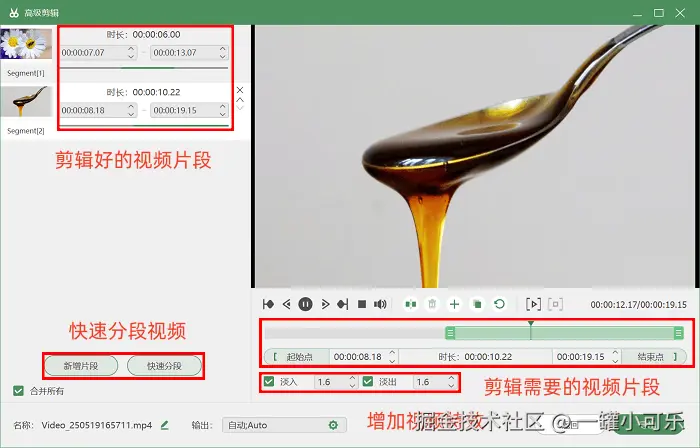
Task: Select the Segment[1] flower thumbnail
Action: point(26,44)
